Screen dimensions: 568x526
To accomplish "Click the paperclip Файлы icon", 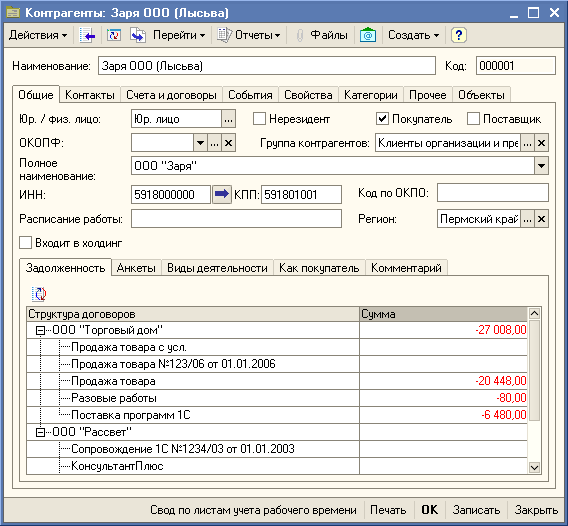I will (300, 36).
